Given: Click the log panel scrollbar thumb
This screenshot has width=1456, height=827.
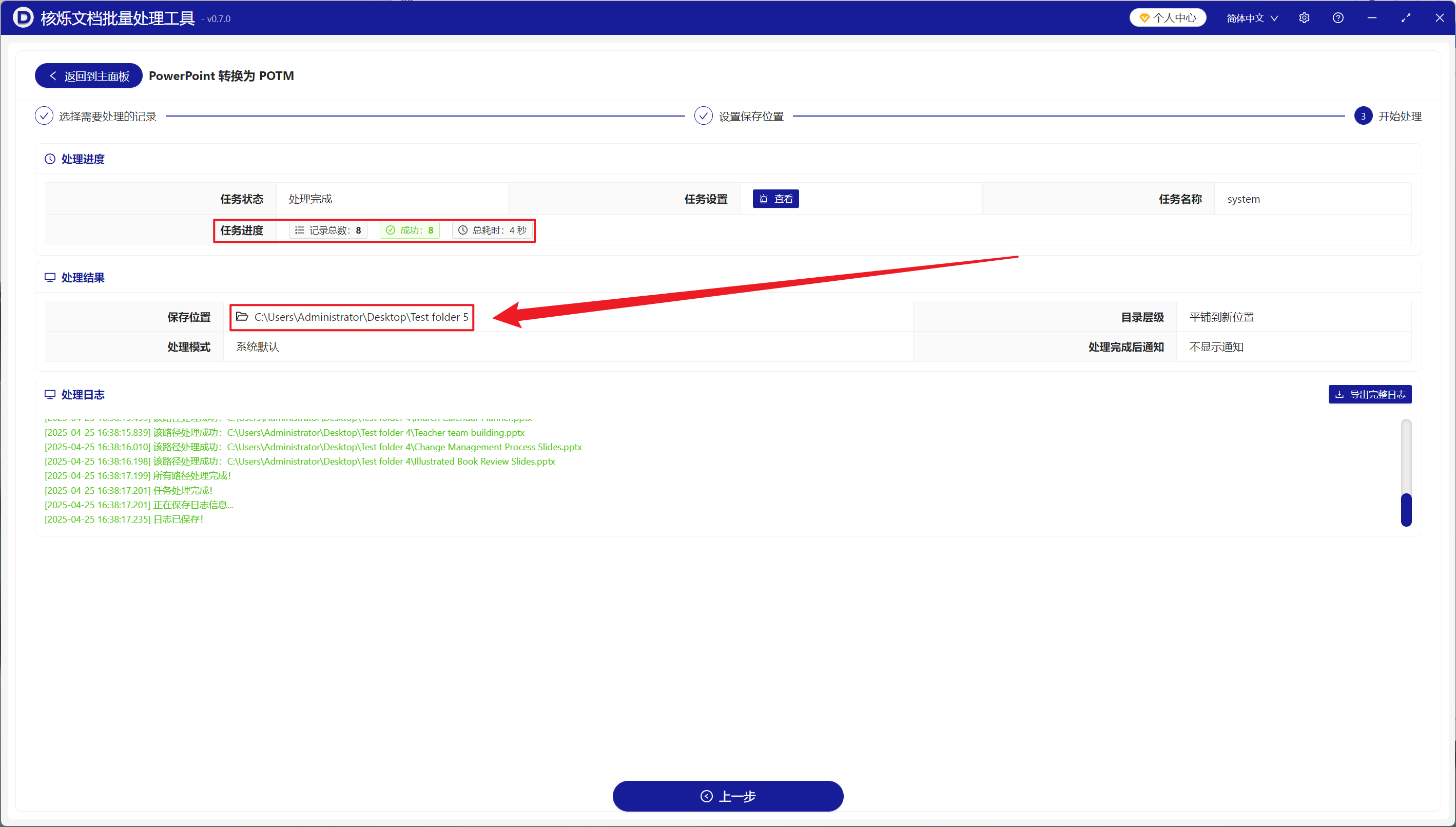Looking at the screenshot, I should pos(1406,509).
